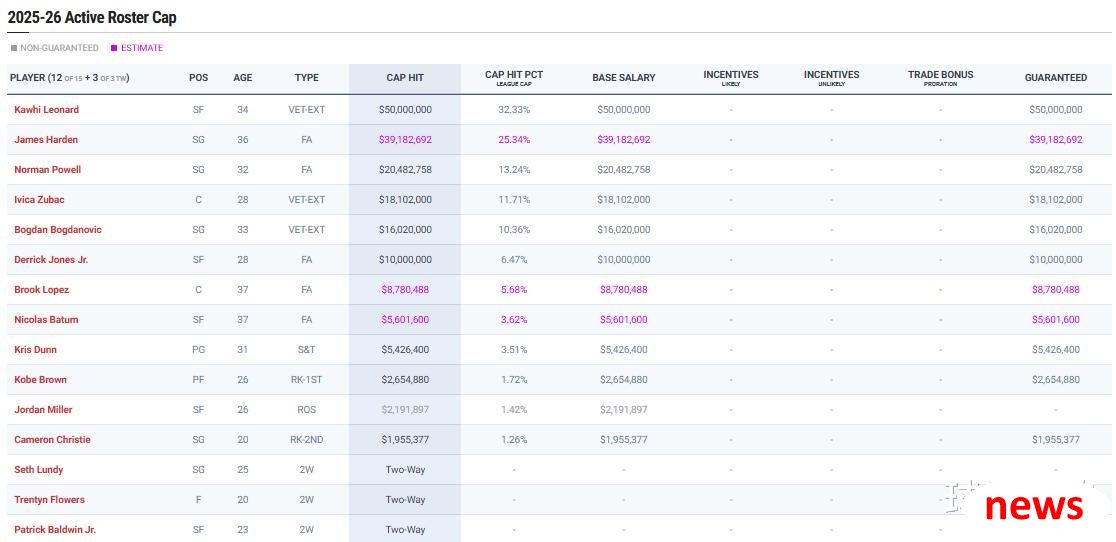
Task: Sort table by TYPE column
Action: (x=307, y=78)
